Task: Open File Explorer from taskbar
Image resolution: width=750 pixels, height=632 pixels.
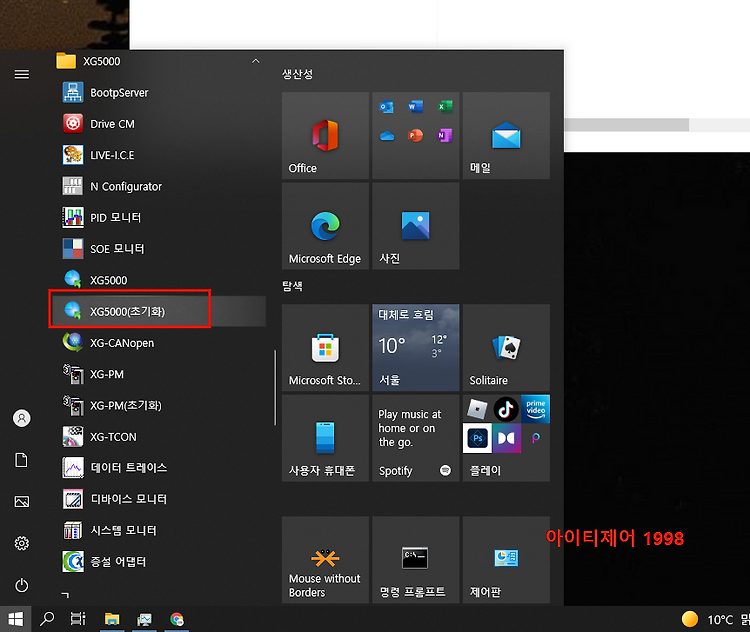Action: 111,619
